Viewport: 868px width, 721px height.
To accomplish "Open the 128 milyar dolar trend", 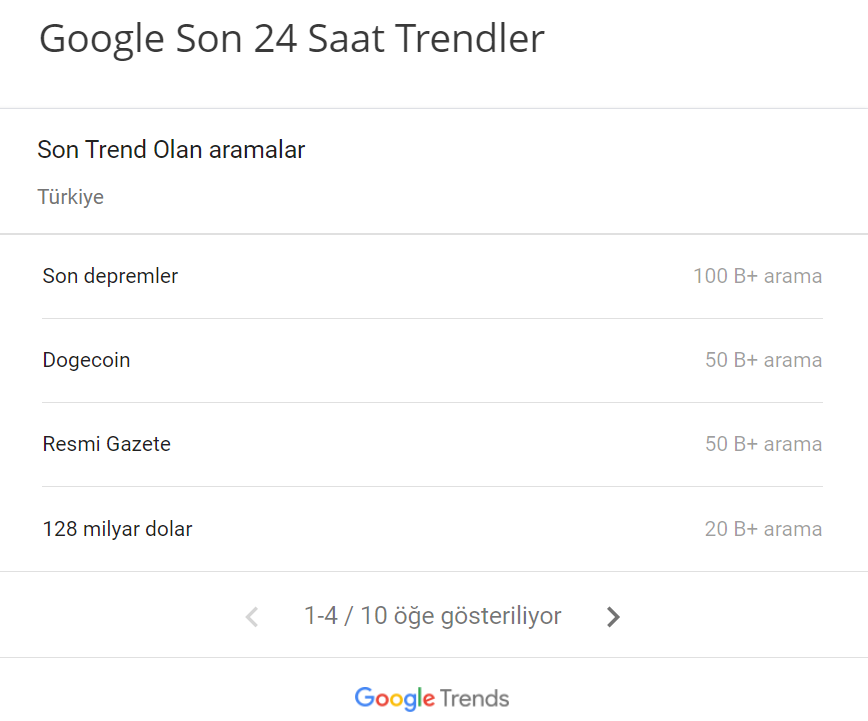I will pyautogui.click(x=117, y=529).
